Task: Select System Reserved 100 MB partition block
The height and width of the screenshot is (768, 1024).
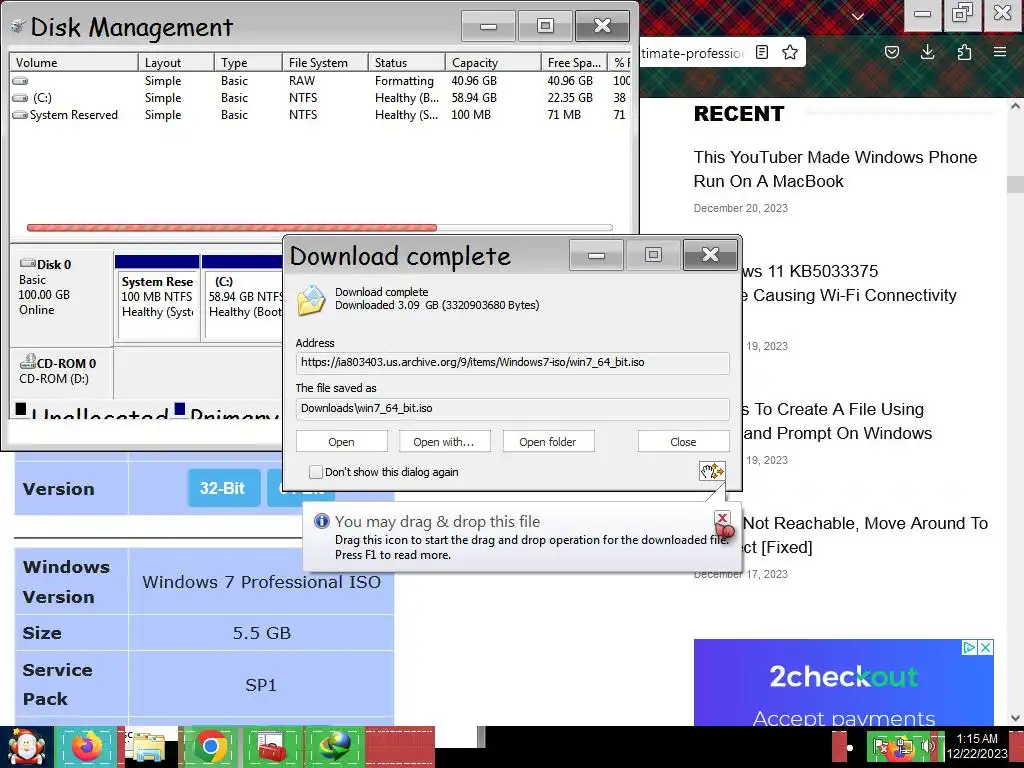Action: 157,297
